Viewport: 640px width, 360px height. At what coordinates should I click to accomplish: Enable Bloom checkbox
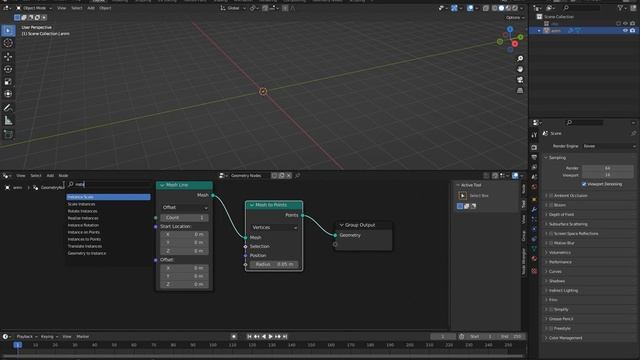(x=551, y=205)
